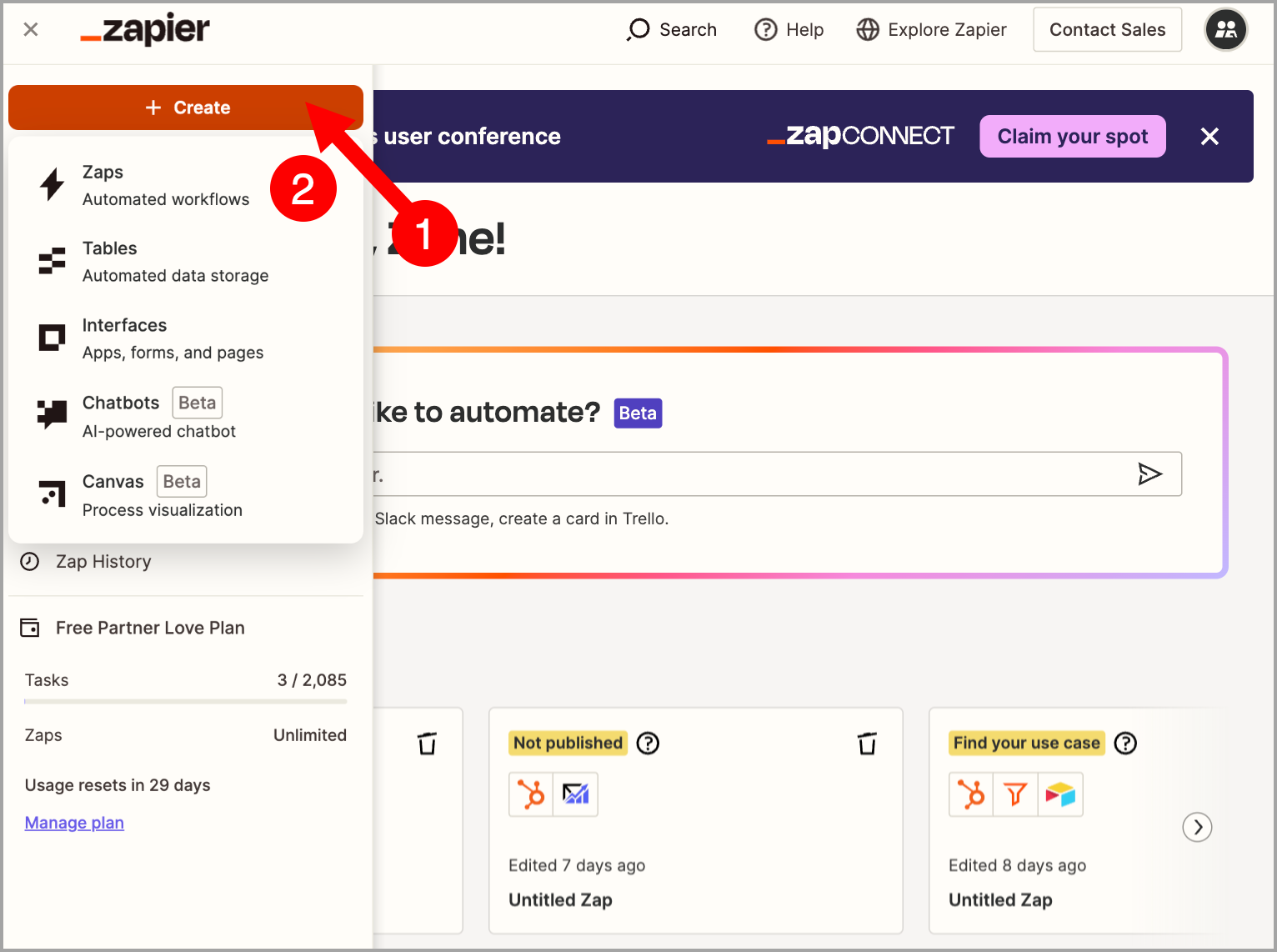The width and height of the screenshot is (1277, 952).
Task: Click the Help question mark icon
Action: tap(765, 30)
